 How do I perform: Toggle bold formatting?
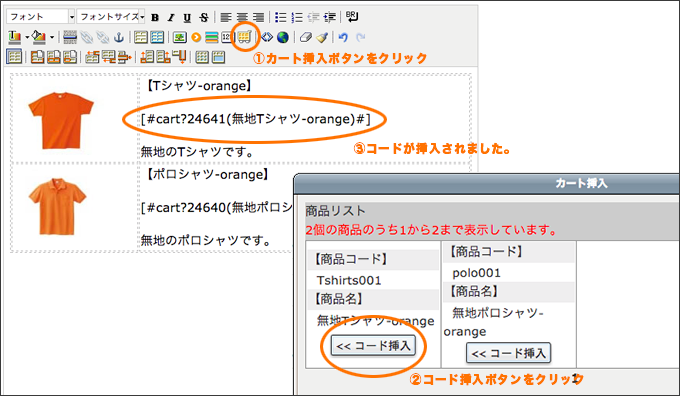click(155, 17)
